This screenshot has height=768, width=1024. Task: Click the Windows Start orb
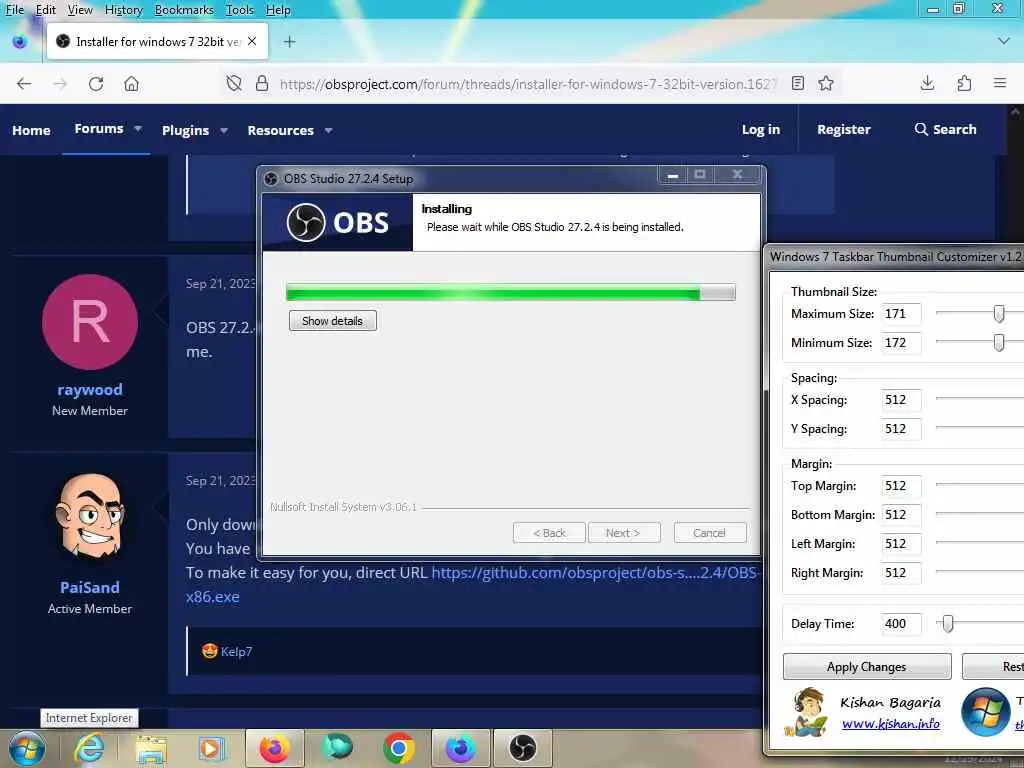click(x=27, y=748)
